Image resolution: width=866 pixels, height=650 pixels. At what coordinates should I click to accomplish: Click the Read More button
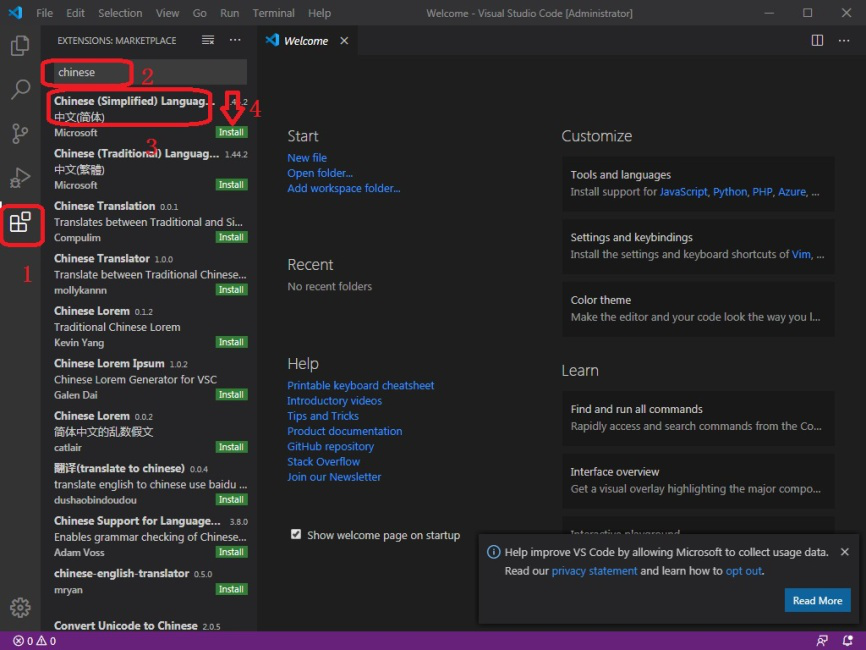tap(817, 601)
